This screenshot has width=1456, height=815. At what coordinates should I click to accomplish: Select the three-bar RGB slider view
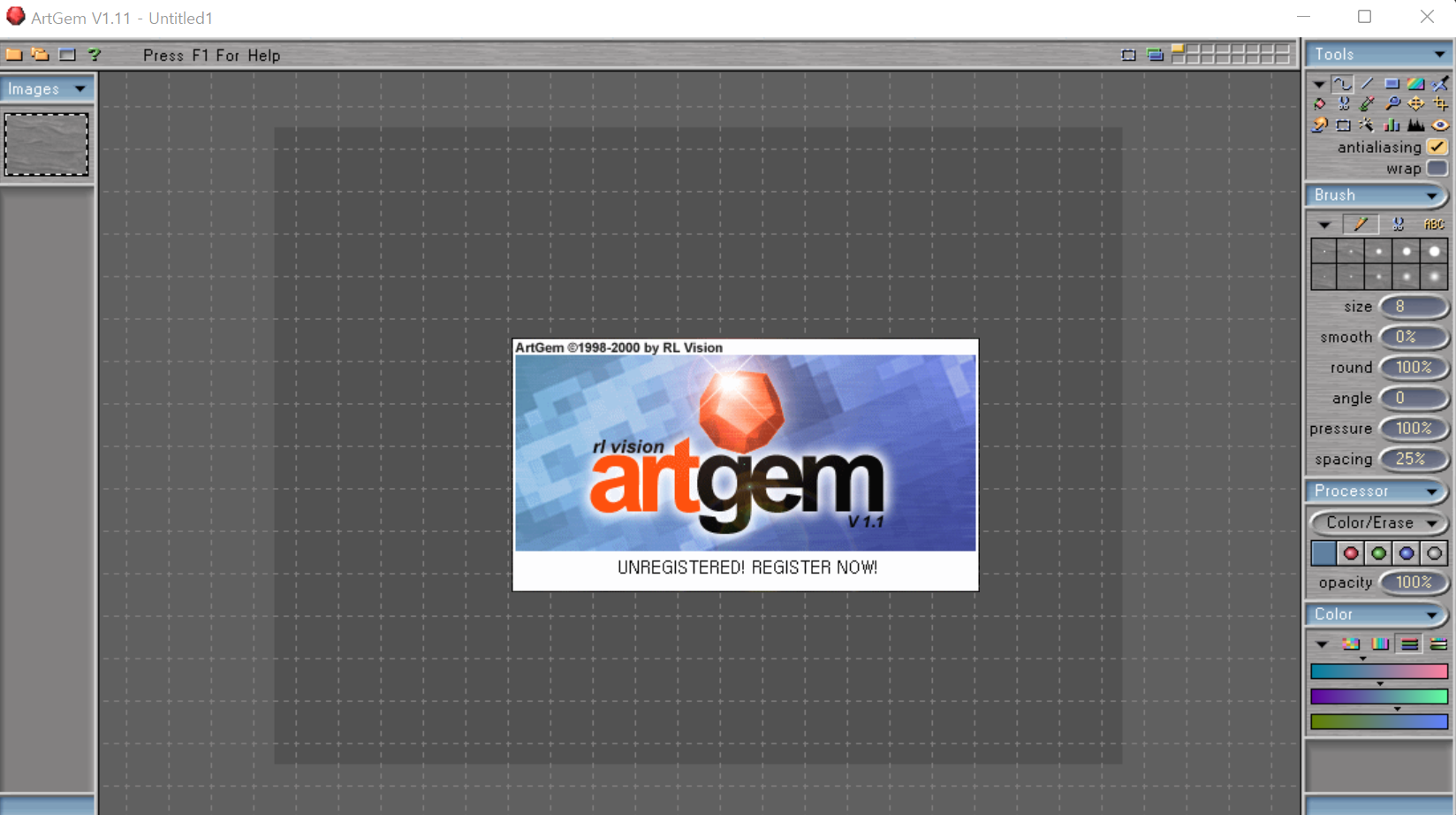point(1409,644)
